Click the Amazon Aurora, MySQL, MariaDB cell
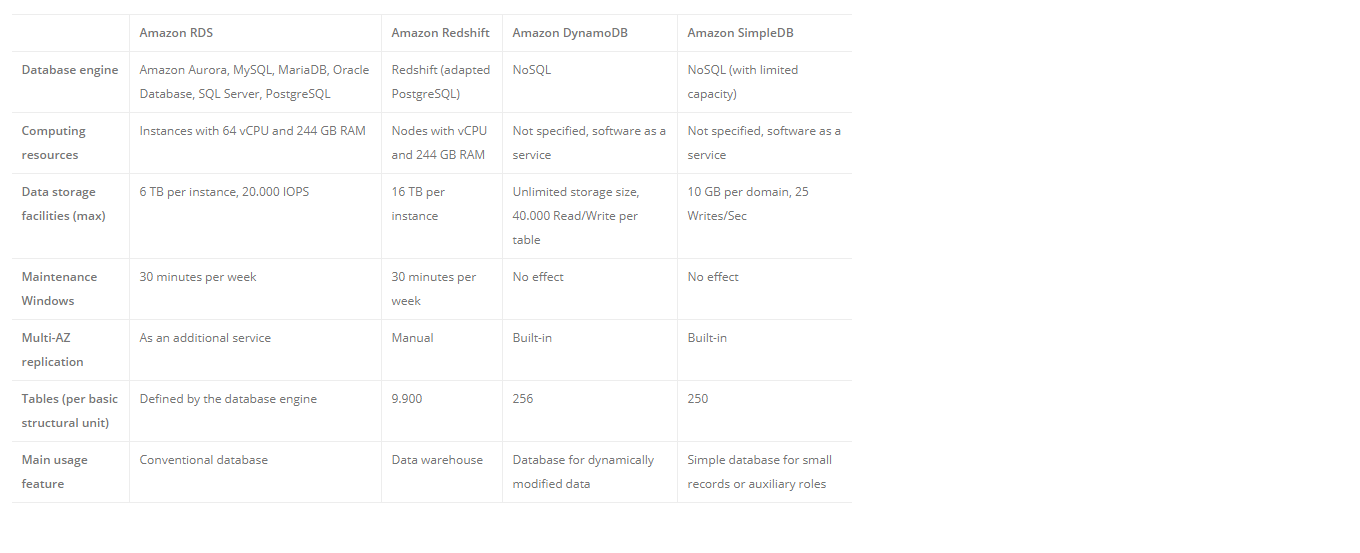 (254, 82)
